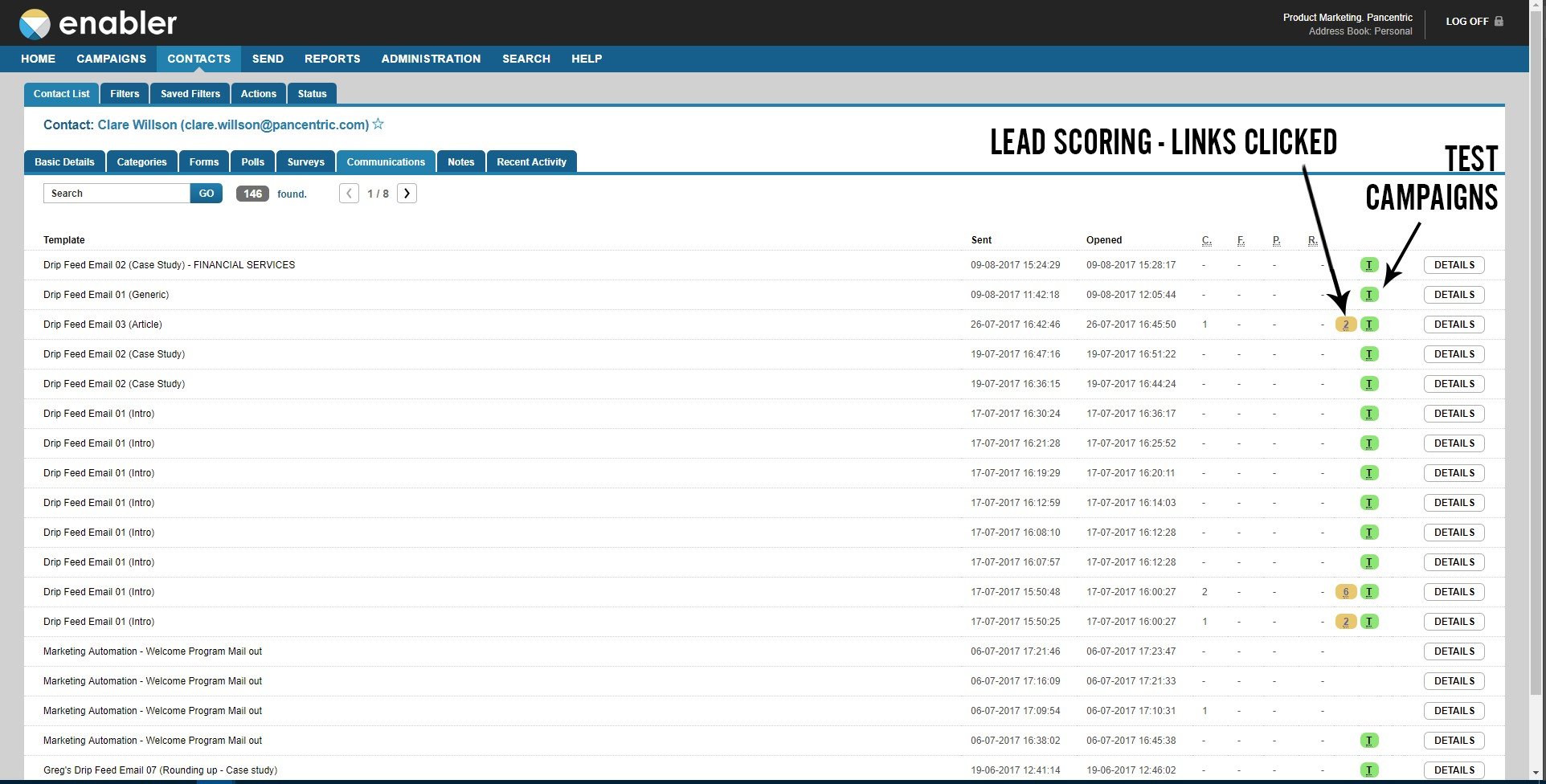Open the Basic Details tab
Viewport: 1546px width, 784px height.
(64, 161)
